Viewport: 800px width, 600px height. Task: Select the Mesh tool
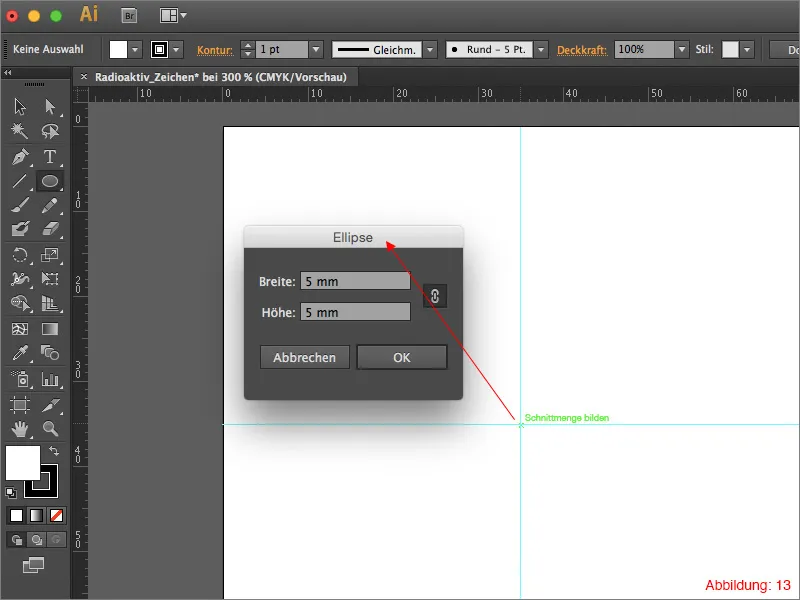tap(20, 329)
